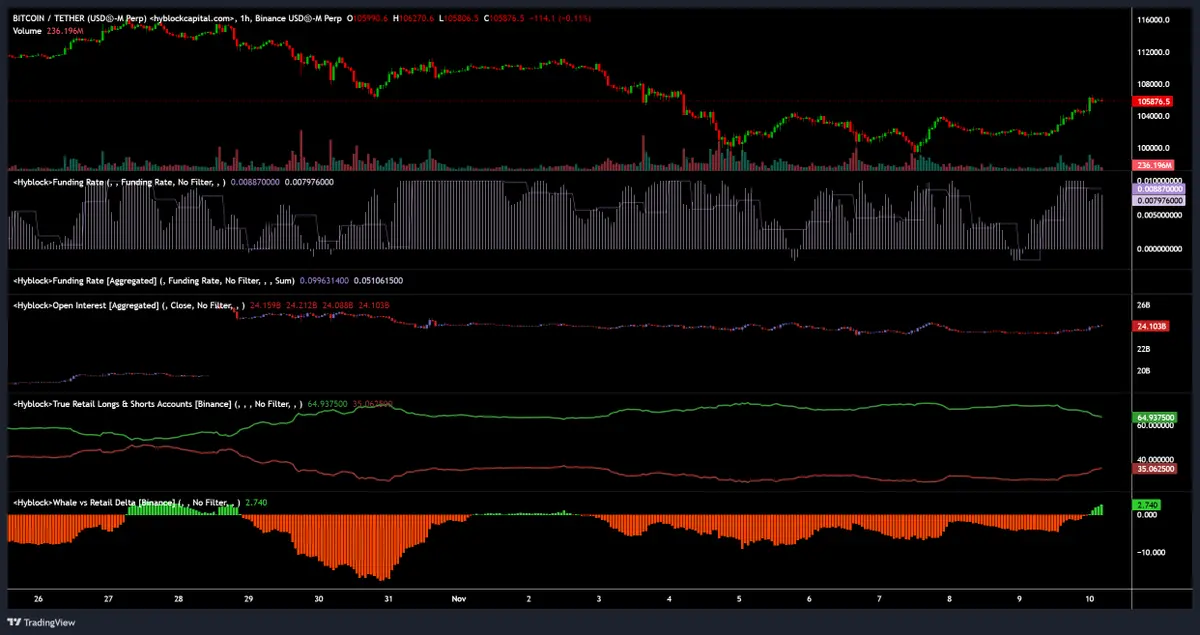Click the 27 date on the time axis
The width and height of the screenshot is (1200, 635).
(108, 599)
